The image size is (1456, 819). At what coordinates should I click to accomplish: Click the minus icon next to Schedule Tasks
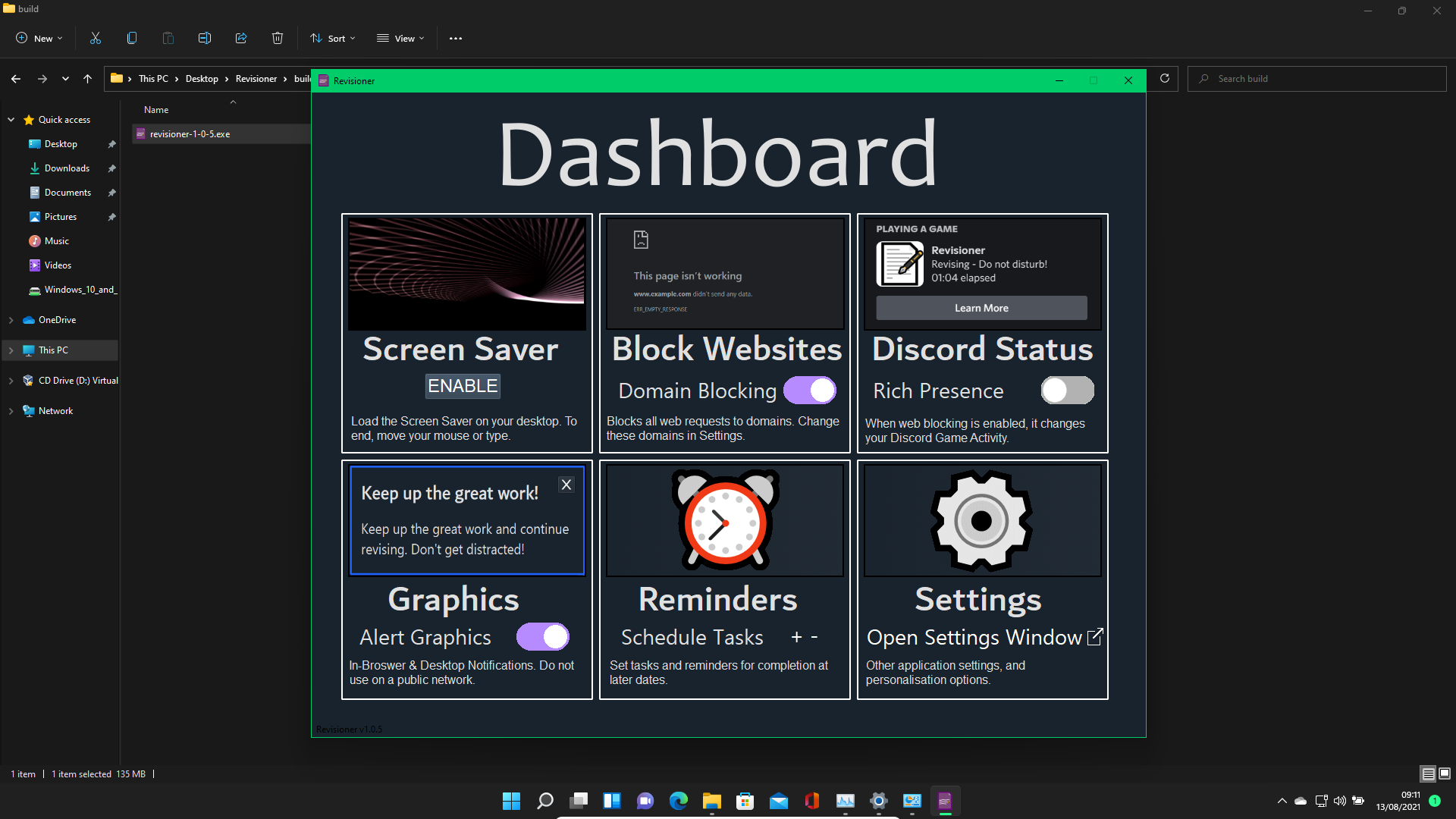[x=814, y=638]
